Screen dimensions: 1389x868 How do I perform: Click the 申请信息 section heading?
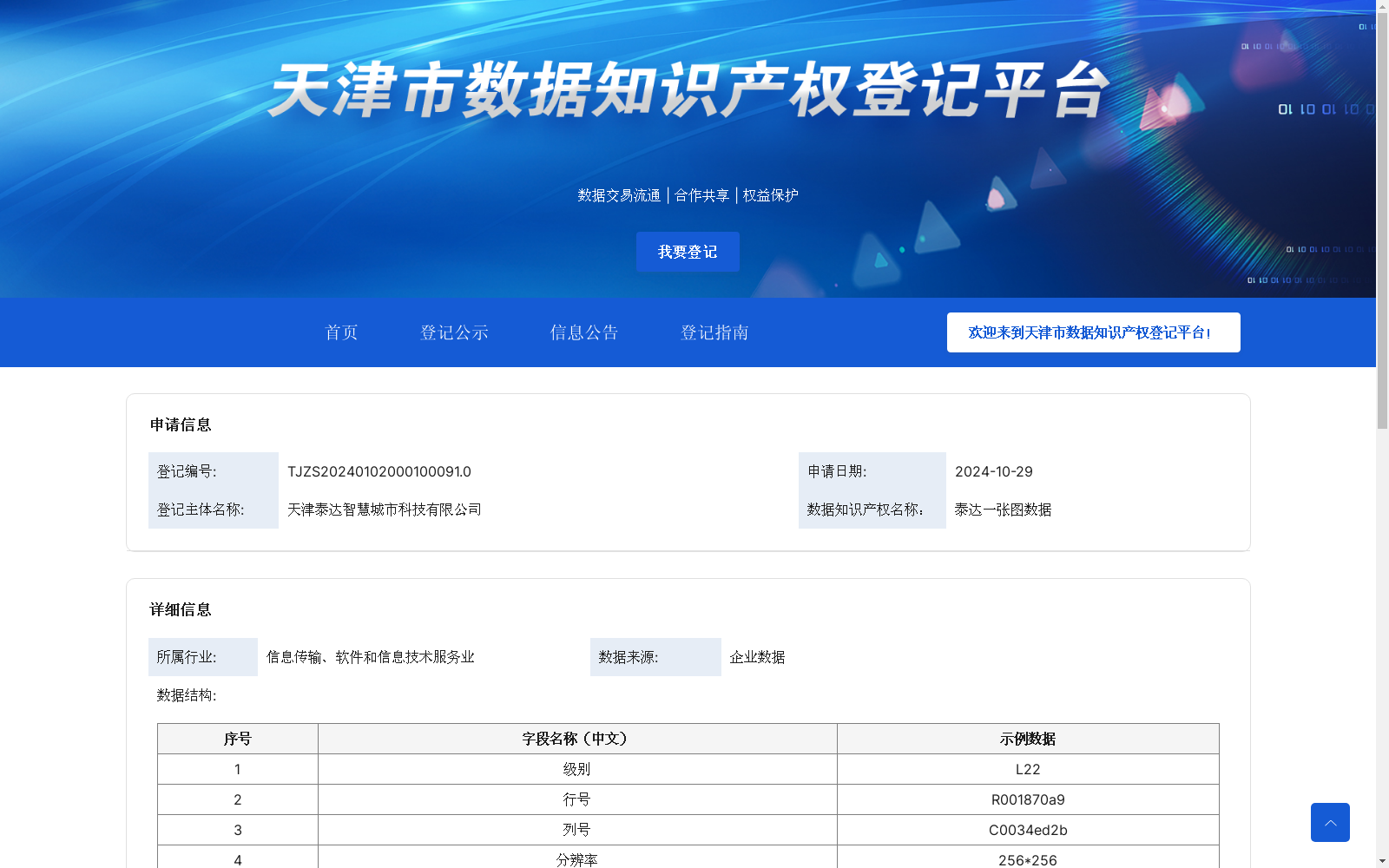point(181,424)
